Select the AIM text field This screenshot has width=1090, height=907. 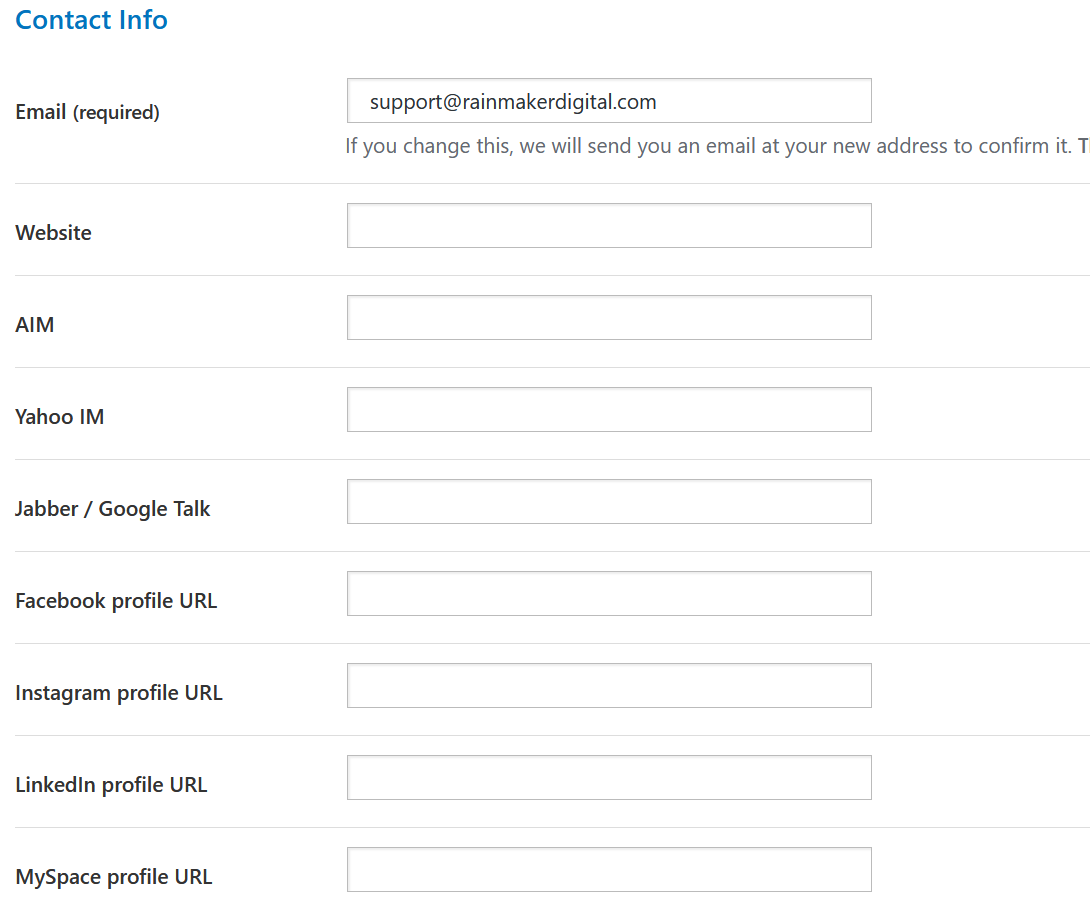click(609, 318)
